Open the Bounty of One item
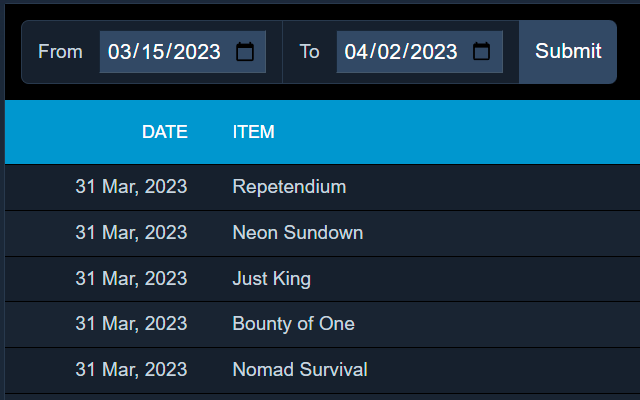 point(293,324)
